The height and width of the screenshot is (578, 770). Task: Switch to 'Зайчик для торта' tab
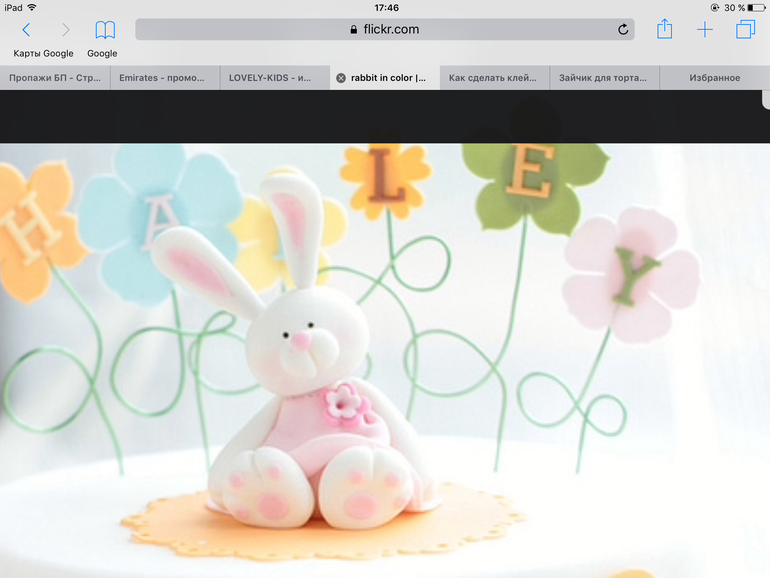(x=603, y=78)
